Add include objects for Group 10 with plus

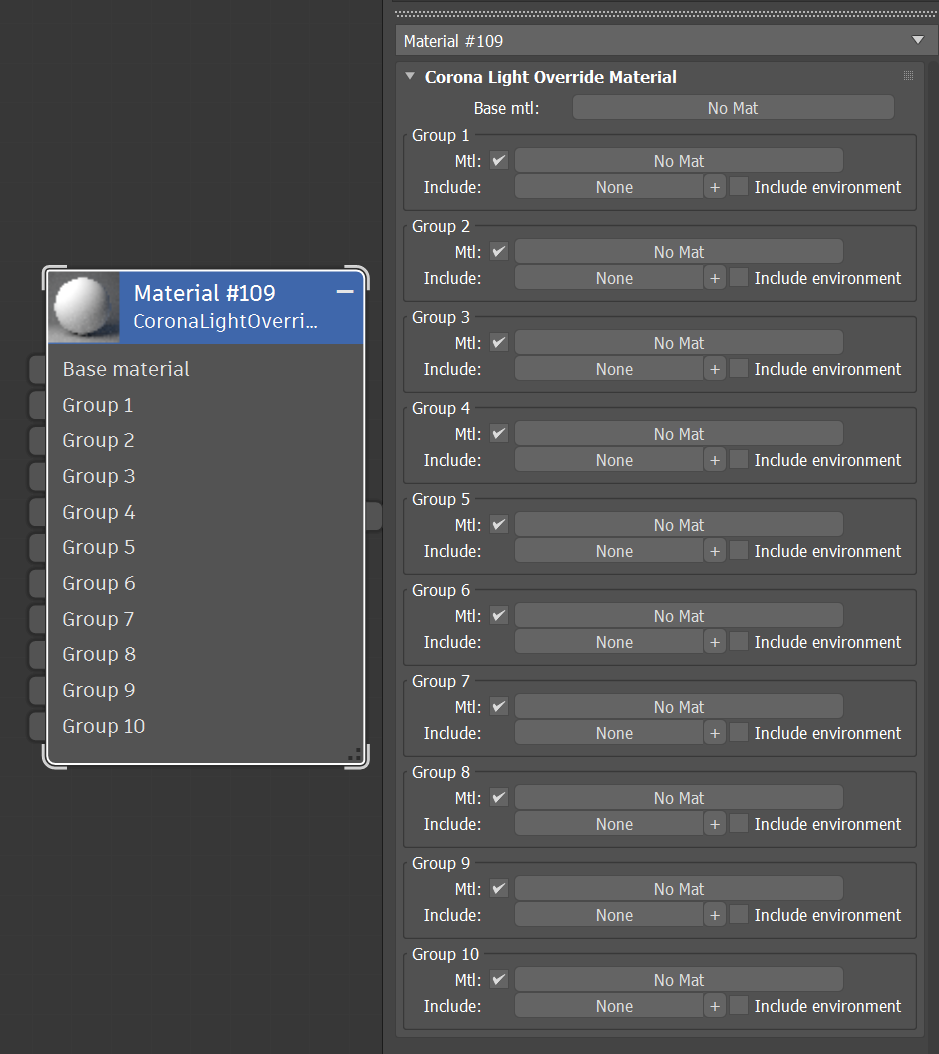[x=715, y=1006]
